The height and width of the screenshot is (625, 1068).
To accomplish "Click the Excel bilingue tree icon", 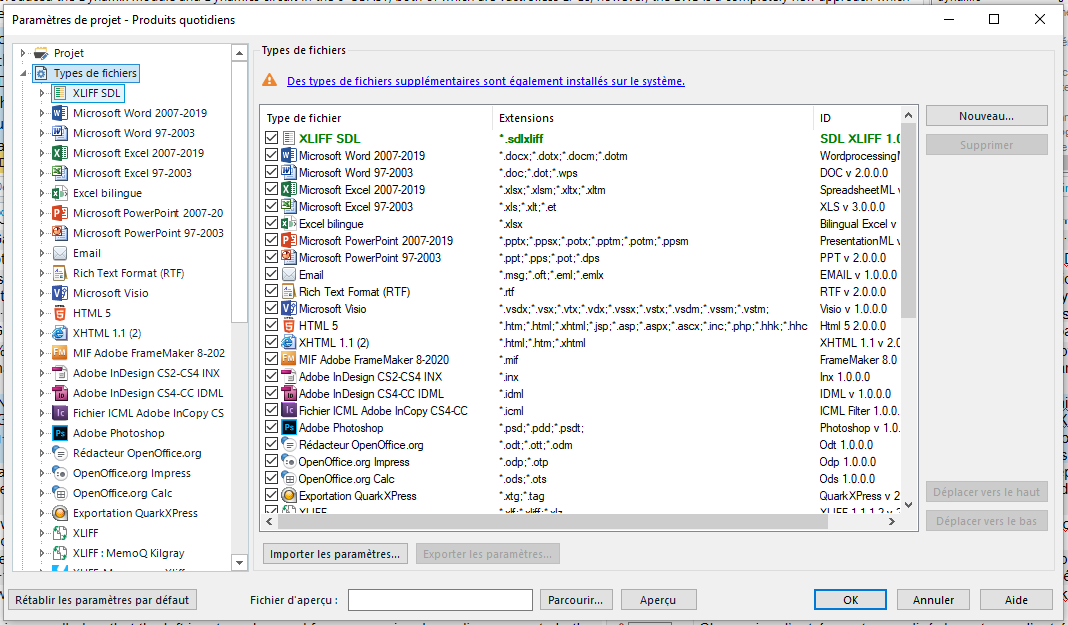I will pos(60,193).
